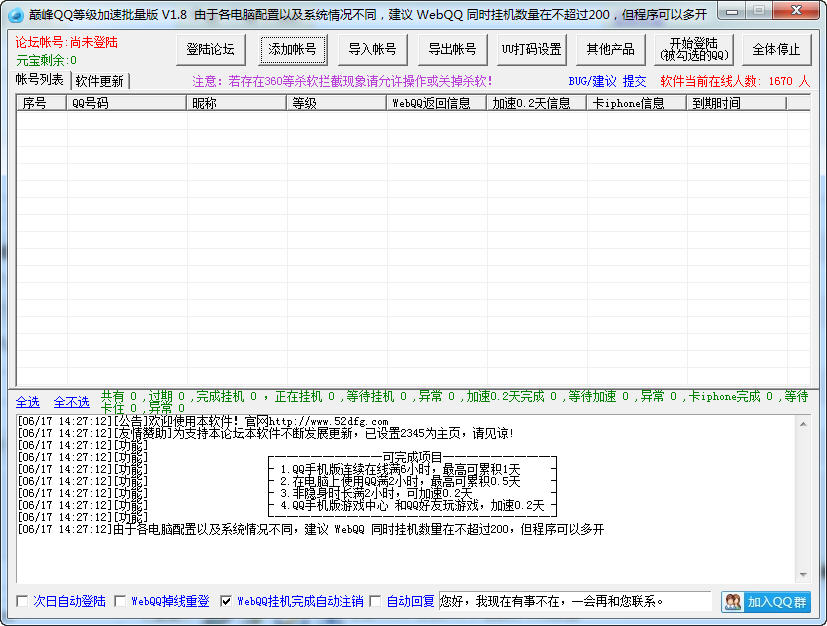827x626 pixels.
Task: Enable WebQQ掉线重登 checkbox
Action: [120, 601]
